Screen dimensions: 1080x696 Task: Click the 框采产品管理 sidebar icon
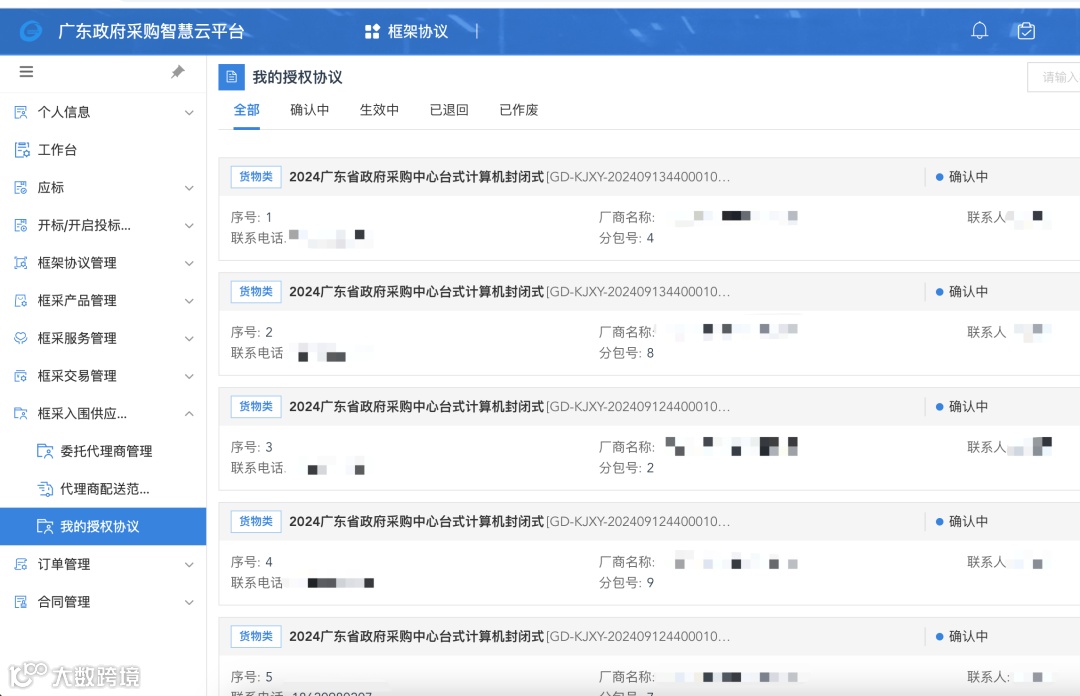(21, 300)
